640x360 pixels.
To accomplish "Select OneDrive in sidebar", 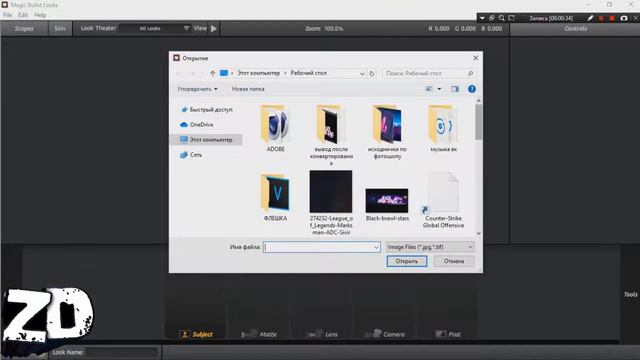I will (197, 124).
